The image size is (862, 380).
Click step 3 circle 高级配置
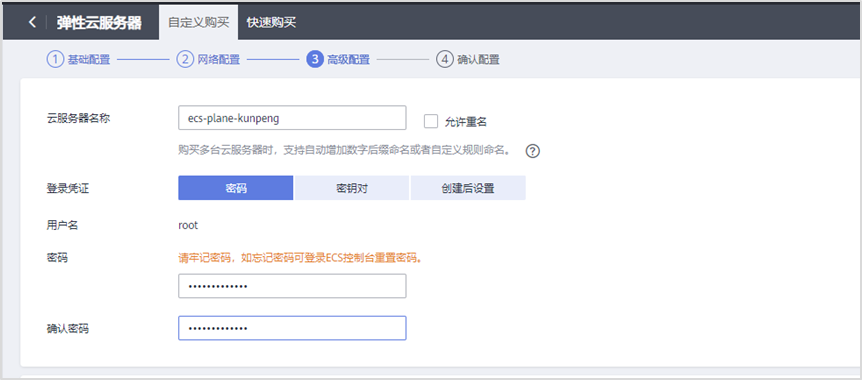tap(314, 59)
